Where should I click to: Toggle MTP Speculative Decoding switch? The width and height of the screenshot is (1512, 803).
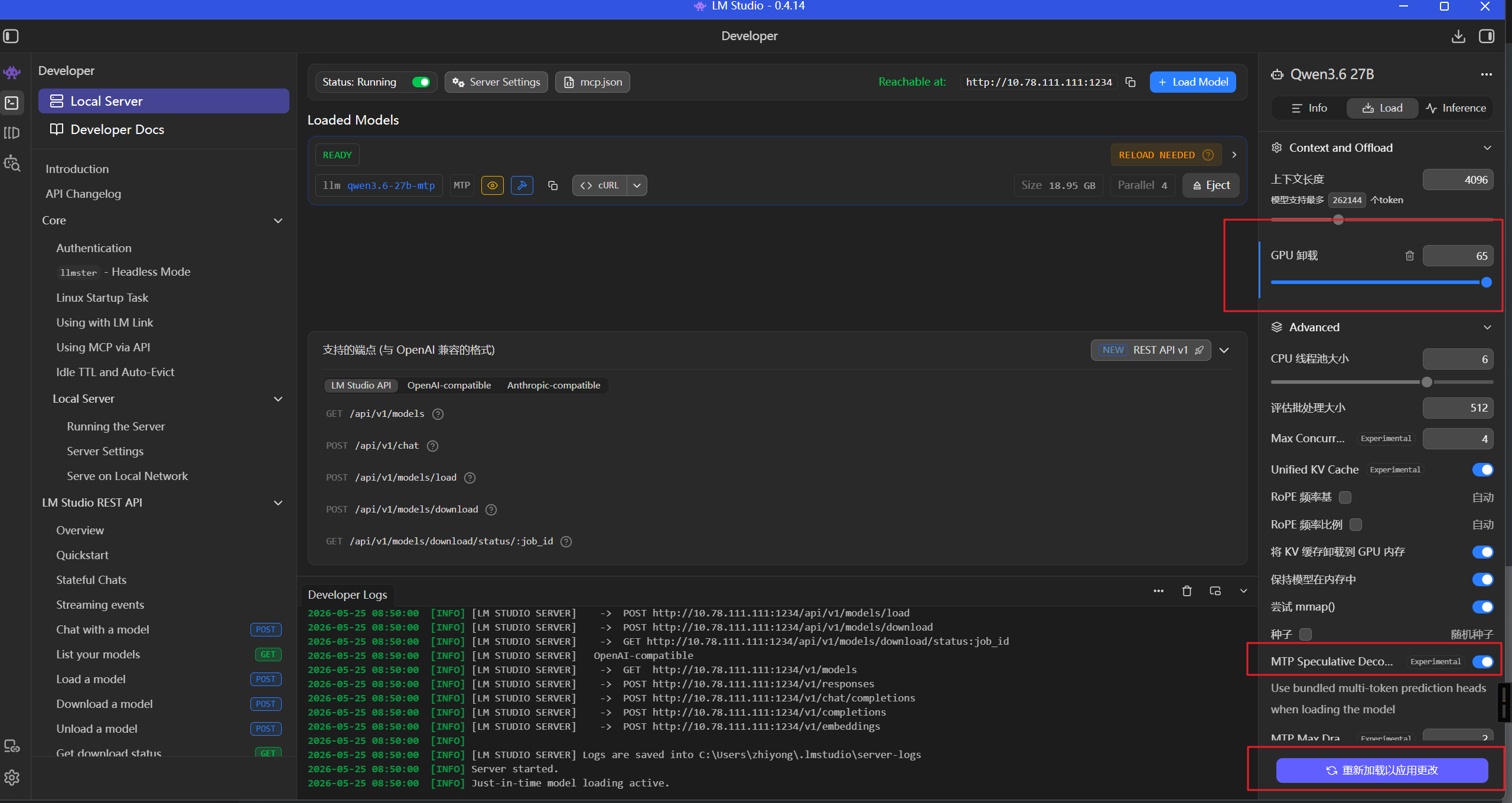coord(1482,661)
